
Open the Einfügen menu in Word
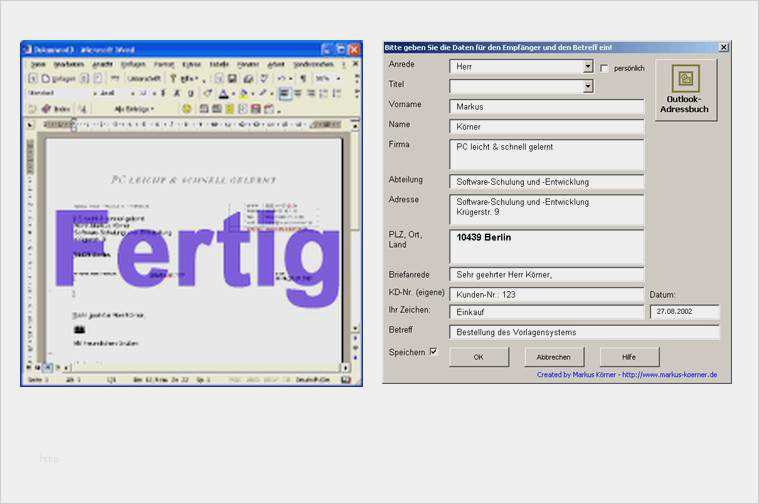(133, 64)
